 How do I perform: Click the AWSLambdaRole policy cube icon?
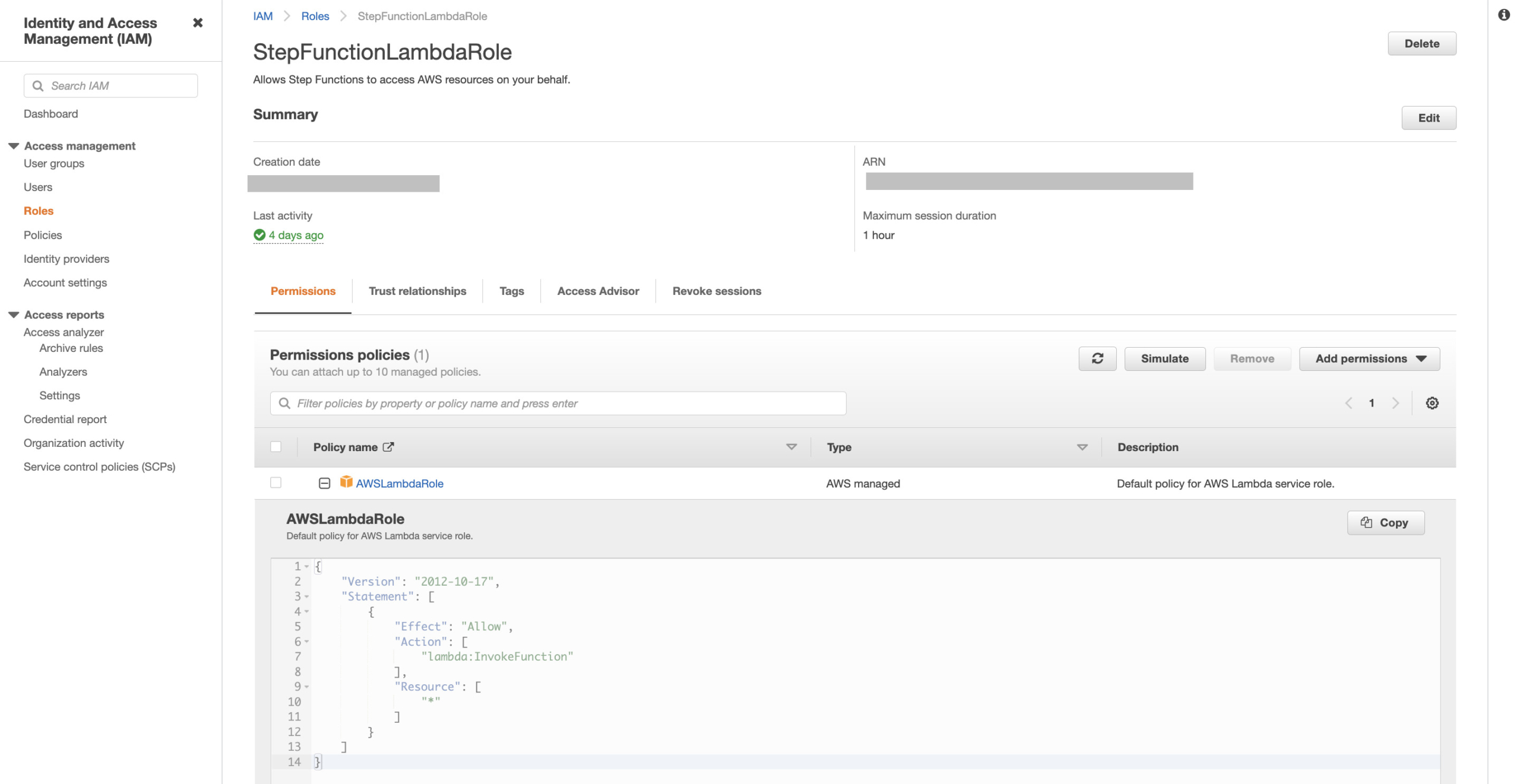(346, 482)
